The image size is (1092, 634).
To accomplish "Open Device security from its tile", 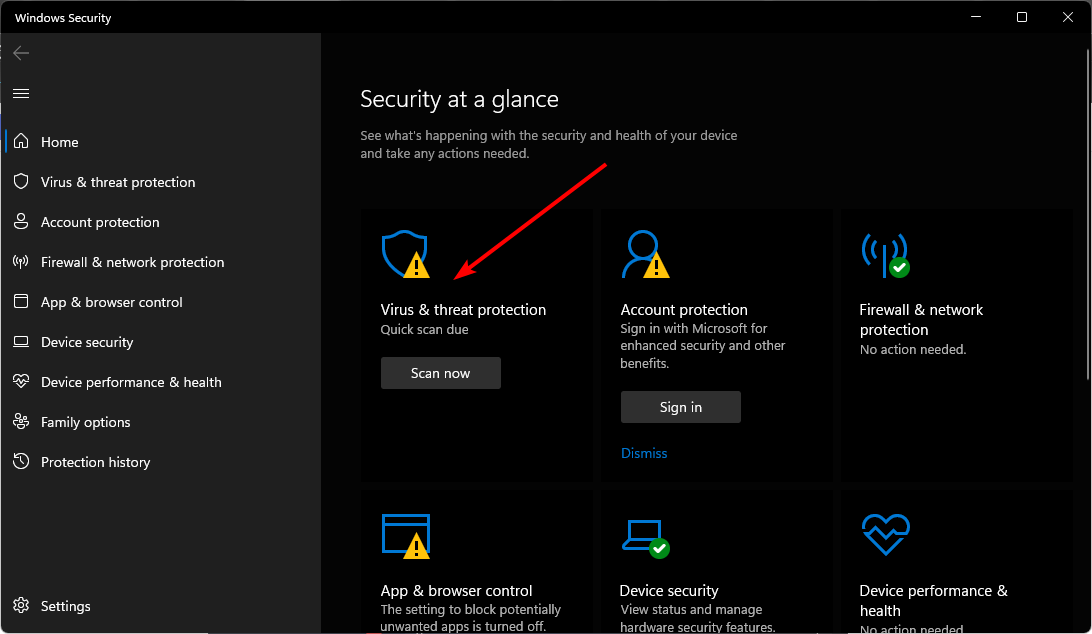I will tap(668, 590).
